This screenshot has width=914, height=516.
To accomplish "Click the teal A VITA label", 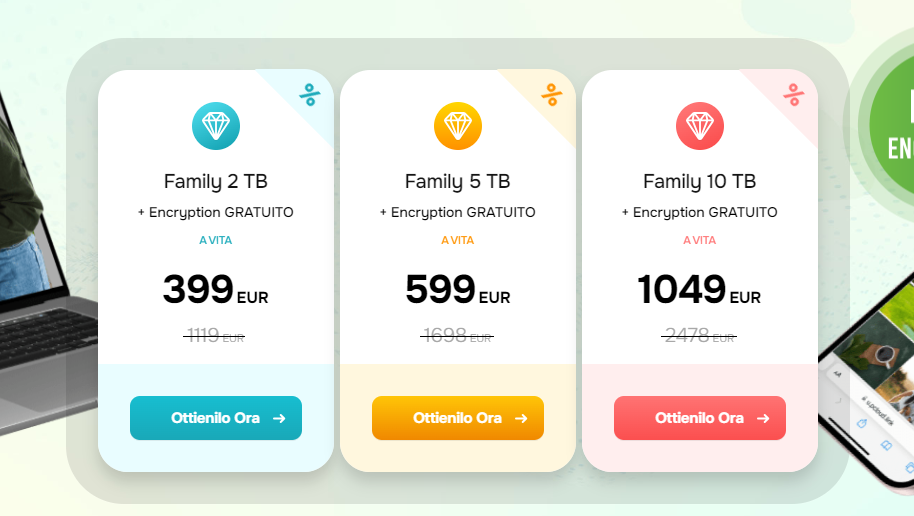I will [x=216, y=240].
